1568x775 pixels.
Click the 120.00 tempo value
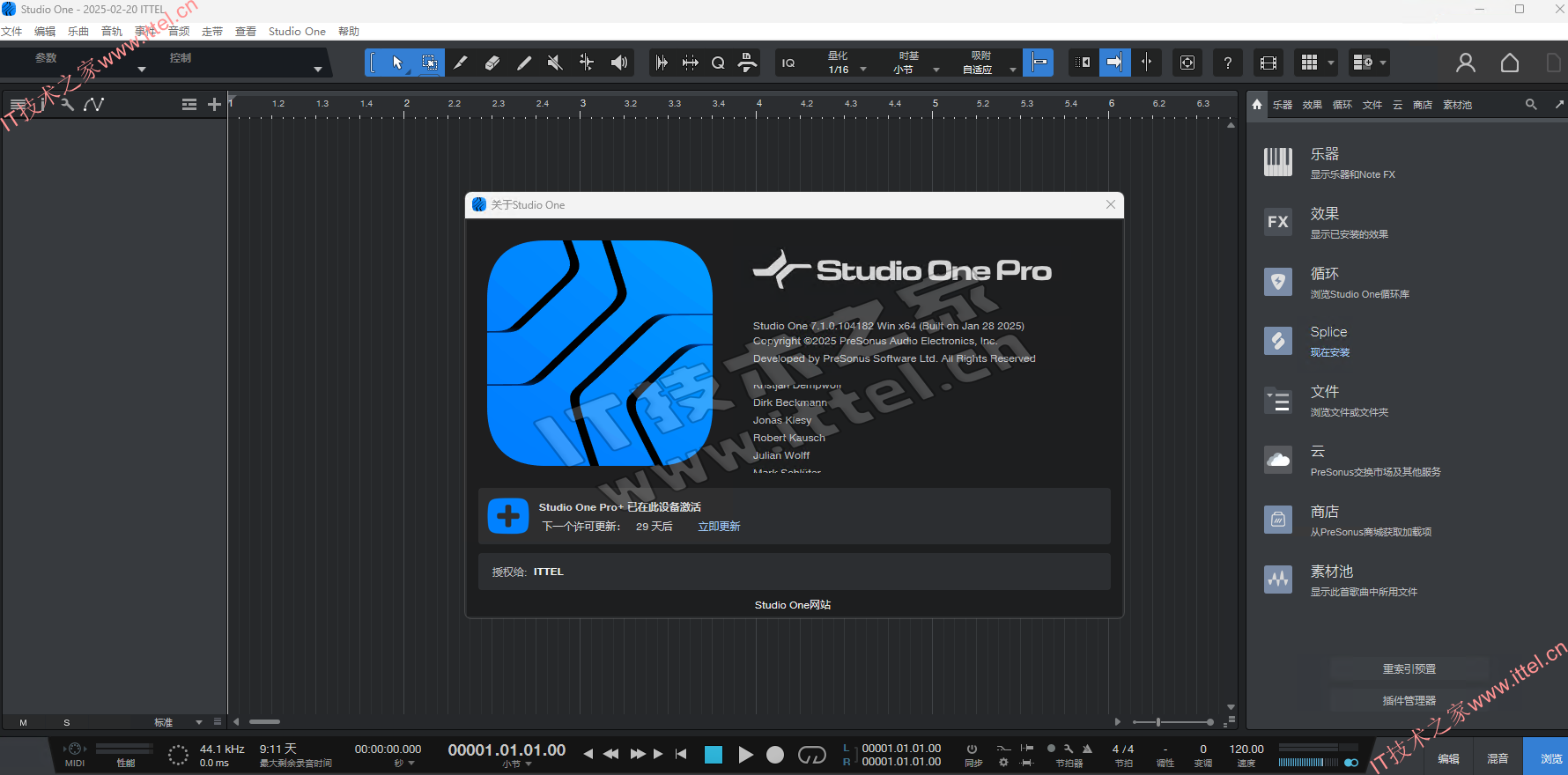point(1246,749)
